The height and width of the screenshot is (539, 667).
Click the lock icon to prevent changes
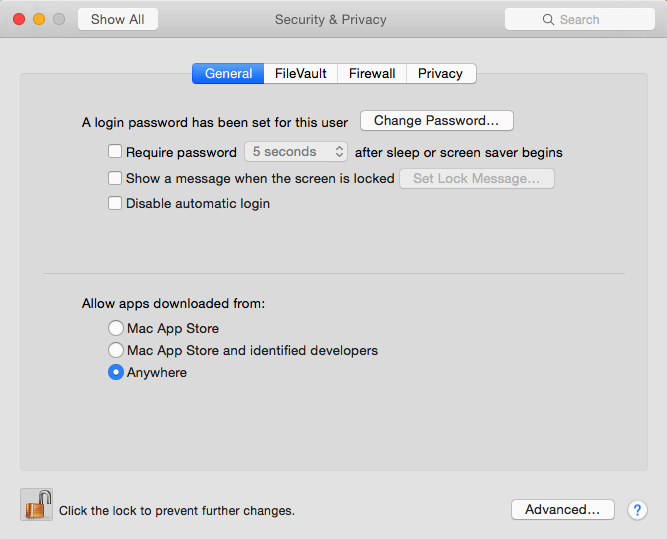tap(37, 505)
